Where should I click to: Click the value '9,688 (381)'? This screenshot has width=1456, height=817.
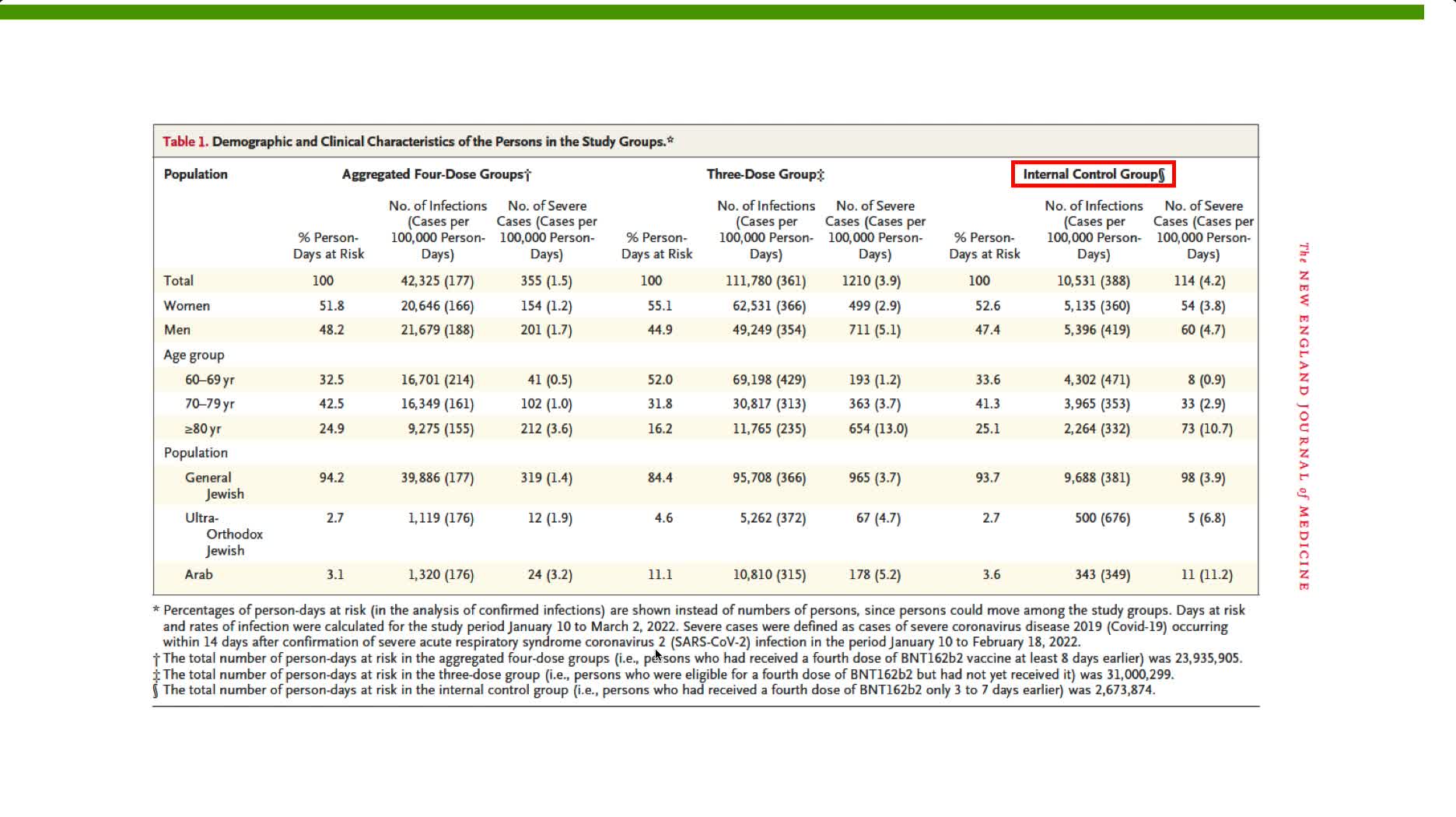[x=1097, y=478]
